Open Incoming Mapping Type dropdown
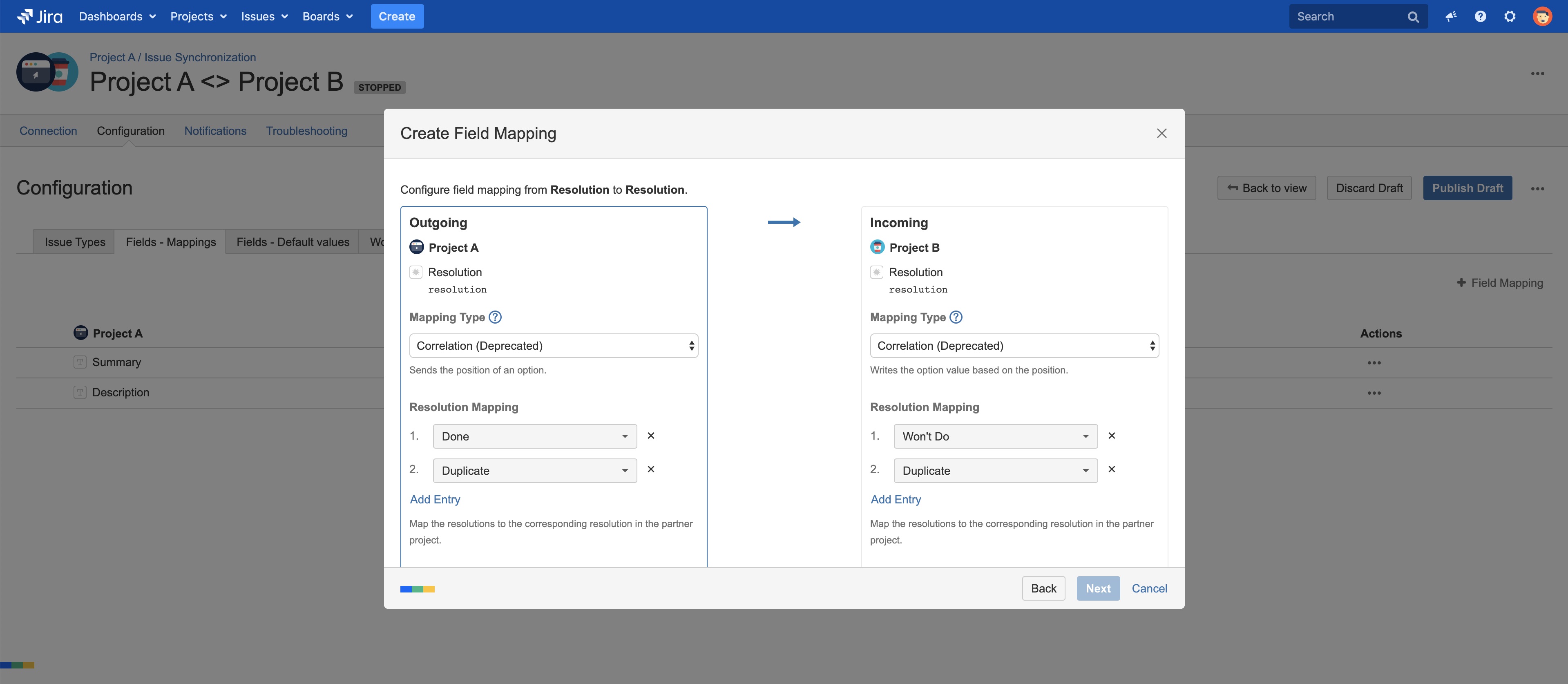 click(1014, 346)
